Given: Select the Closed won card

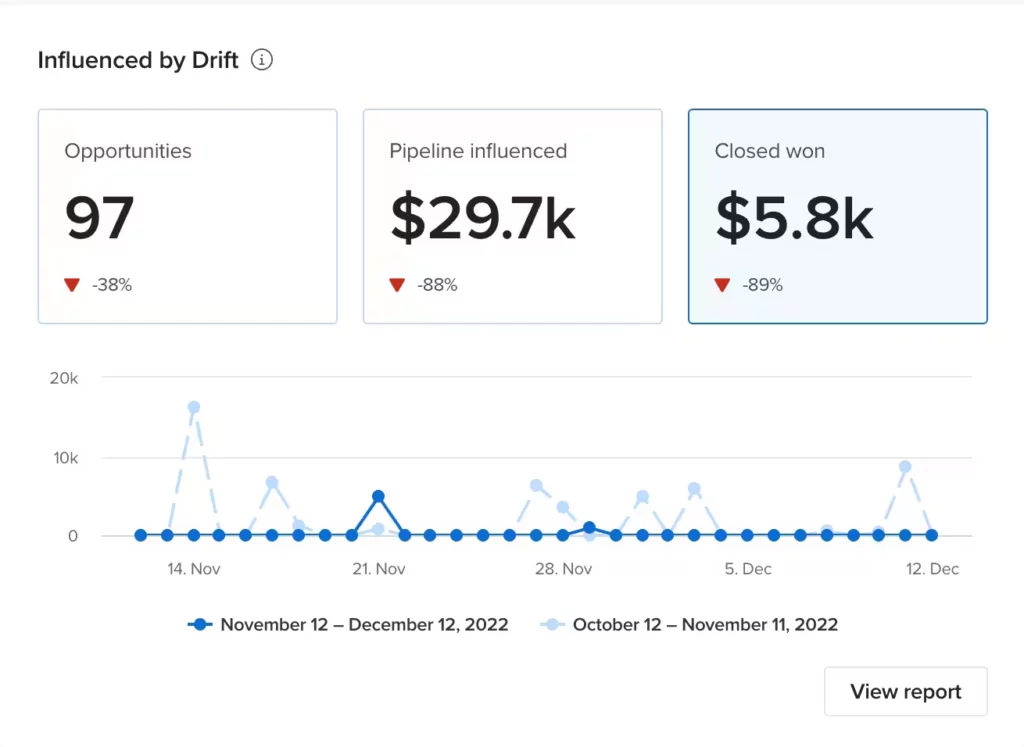Looking at the screenshot, I should click(837, 216).
